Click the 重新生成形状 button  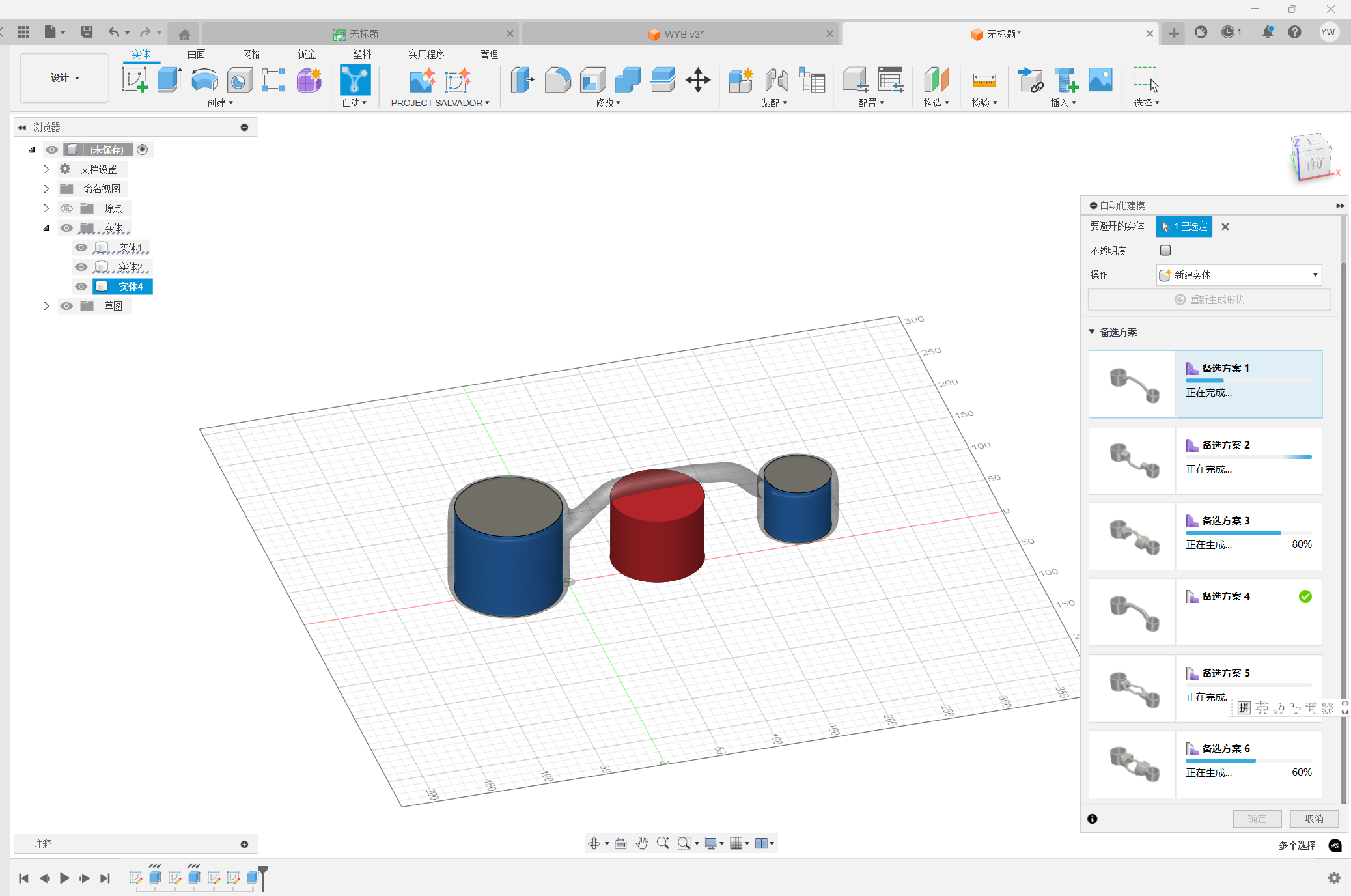pos(1209,300)
